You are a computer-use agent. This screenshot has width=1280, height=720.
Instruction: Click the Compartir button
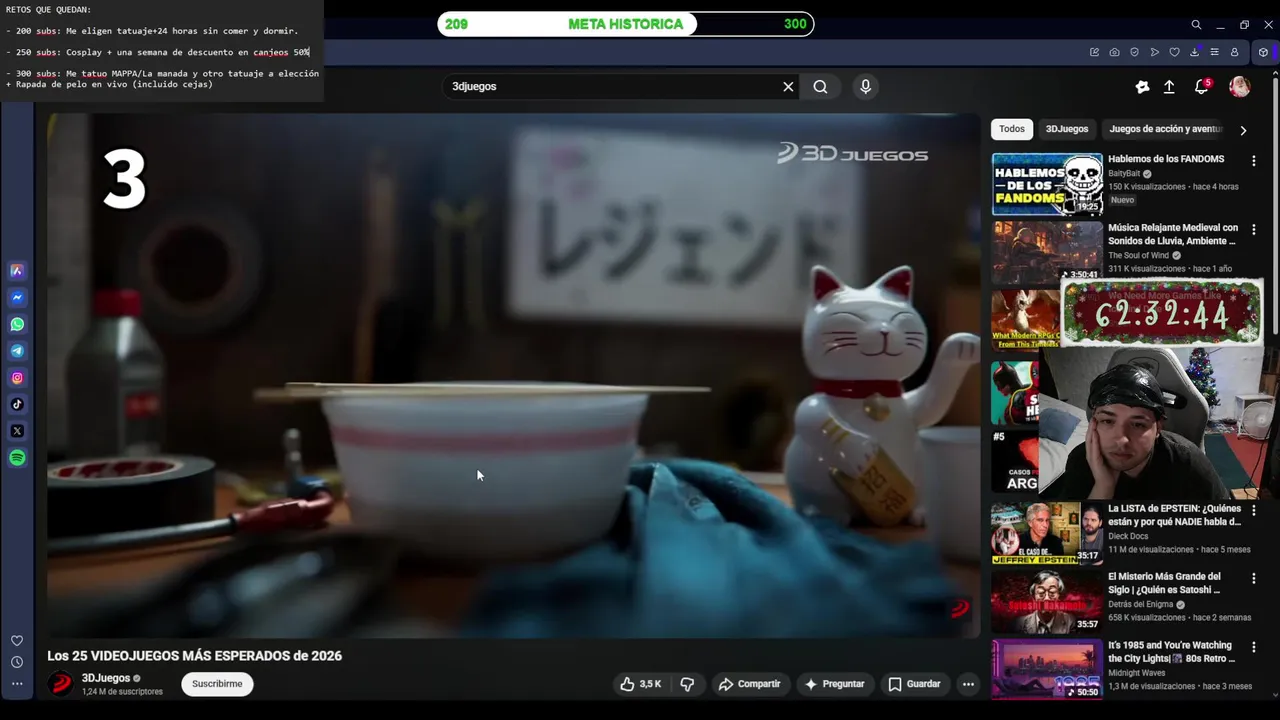(749, 684)
